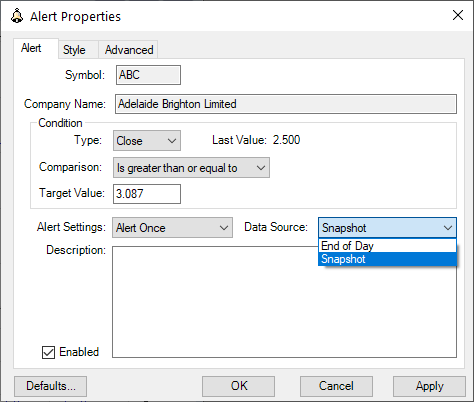Click the Symbol field containing ABC
This screenshot has height=402, width=474.
click(x=148, y=75)
